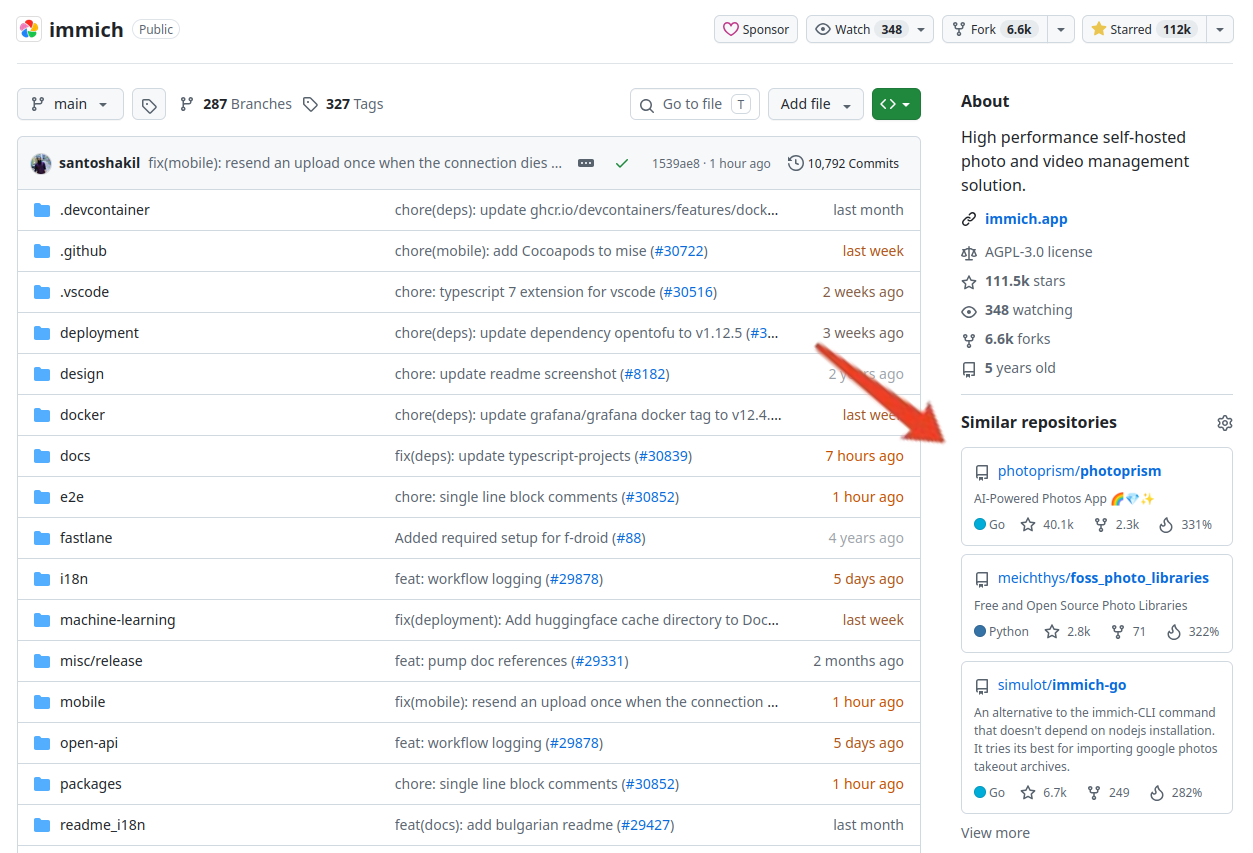Click the star icon beside 111.5k stars
Image resolution: width=1253 pixels, height=853 pixels.
(968, 282)
